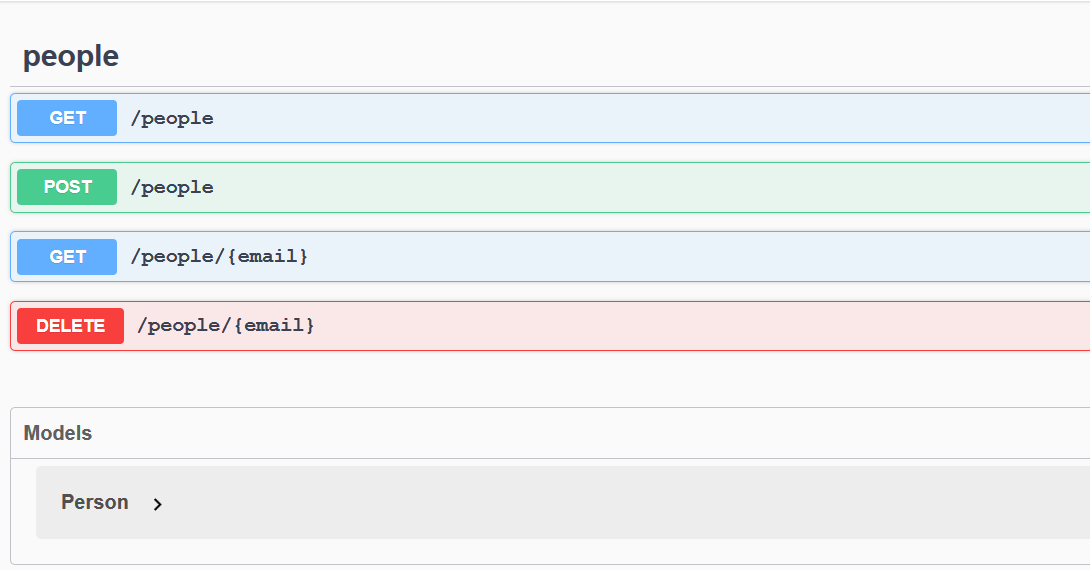1090x572 pixels.
Task: Click empty area of POST /people row
Action: (650, 187)
